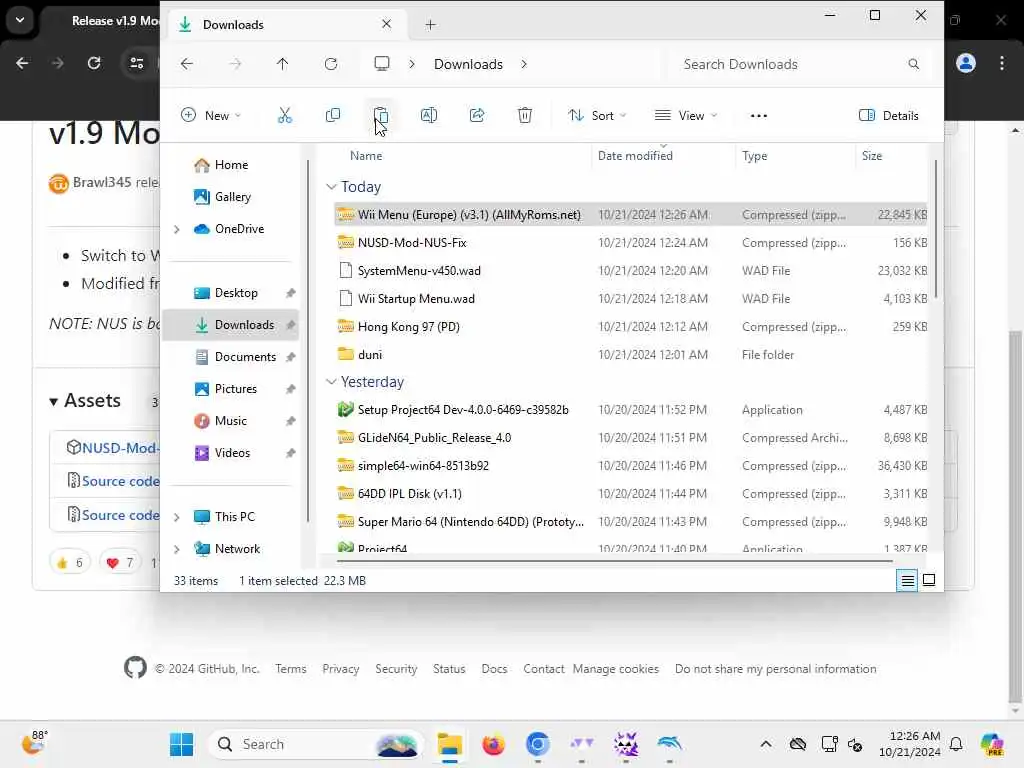The image size is (1024, 768).
Task: Collapse the Assets section on GitHub page
Action: pos(54,402)
